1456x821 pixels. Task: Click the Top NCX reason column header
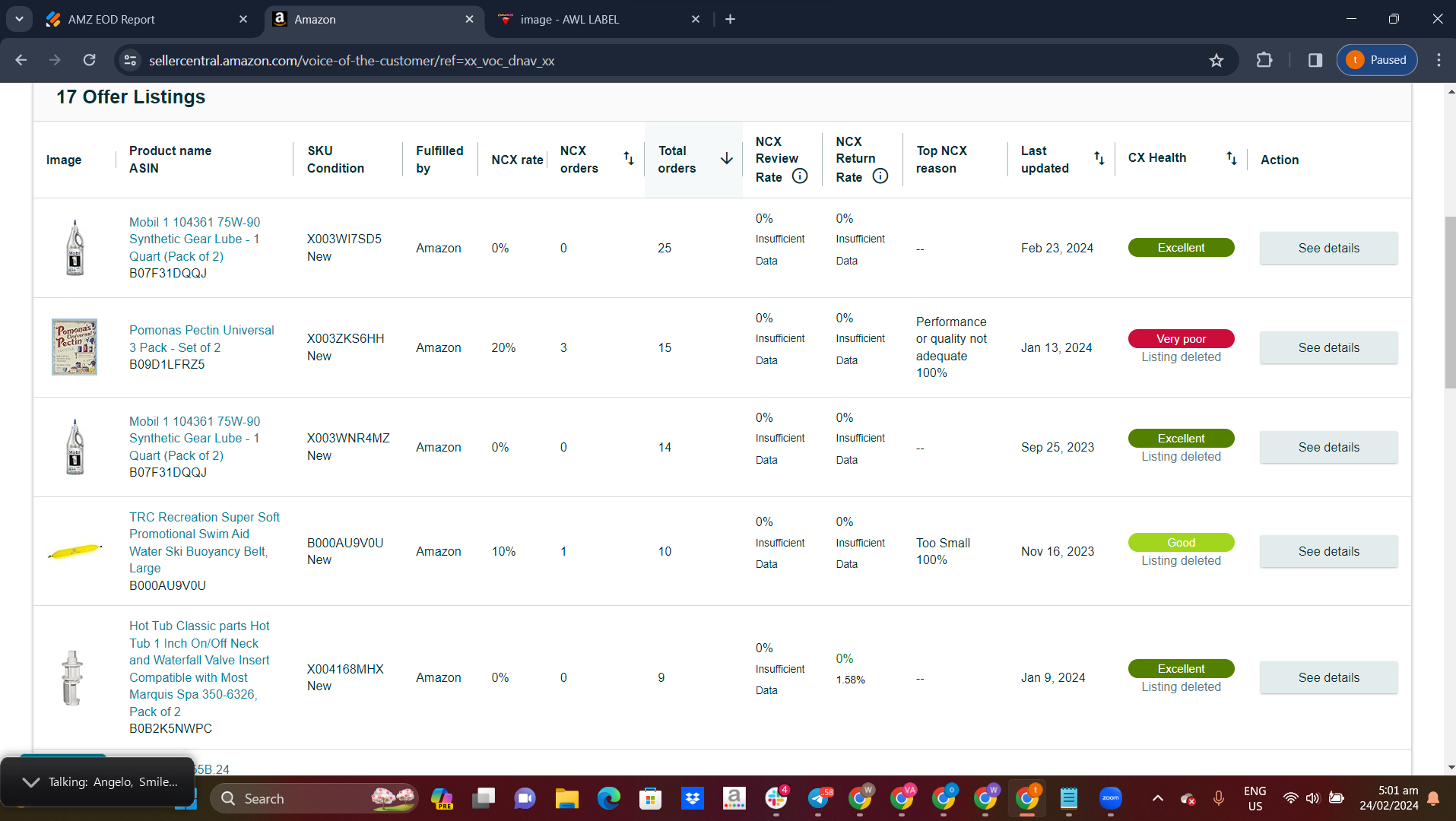tap(941, 160)
